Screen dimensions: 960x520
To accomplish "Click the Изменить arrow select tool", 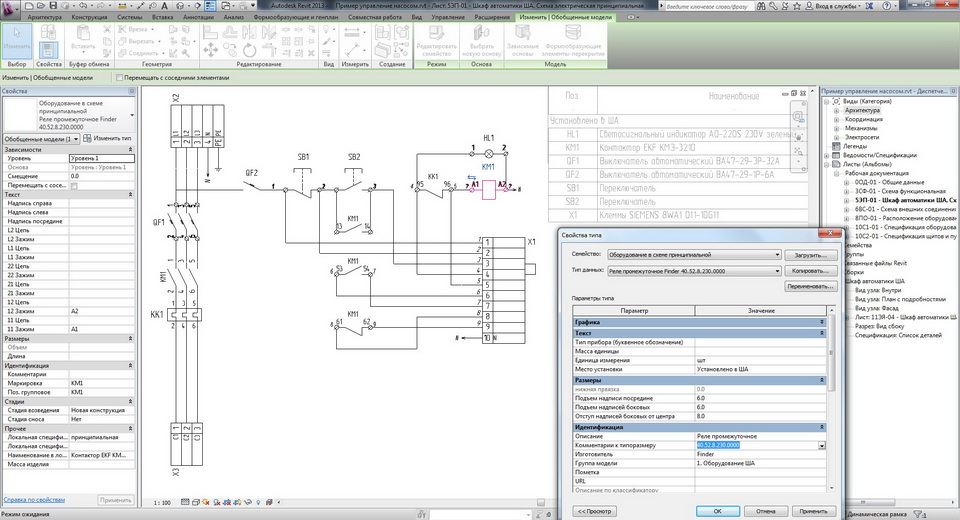I will [17, 41].
